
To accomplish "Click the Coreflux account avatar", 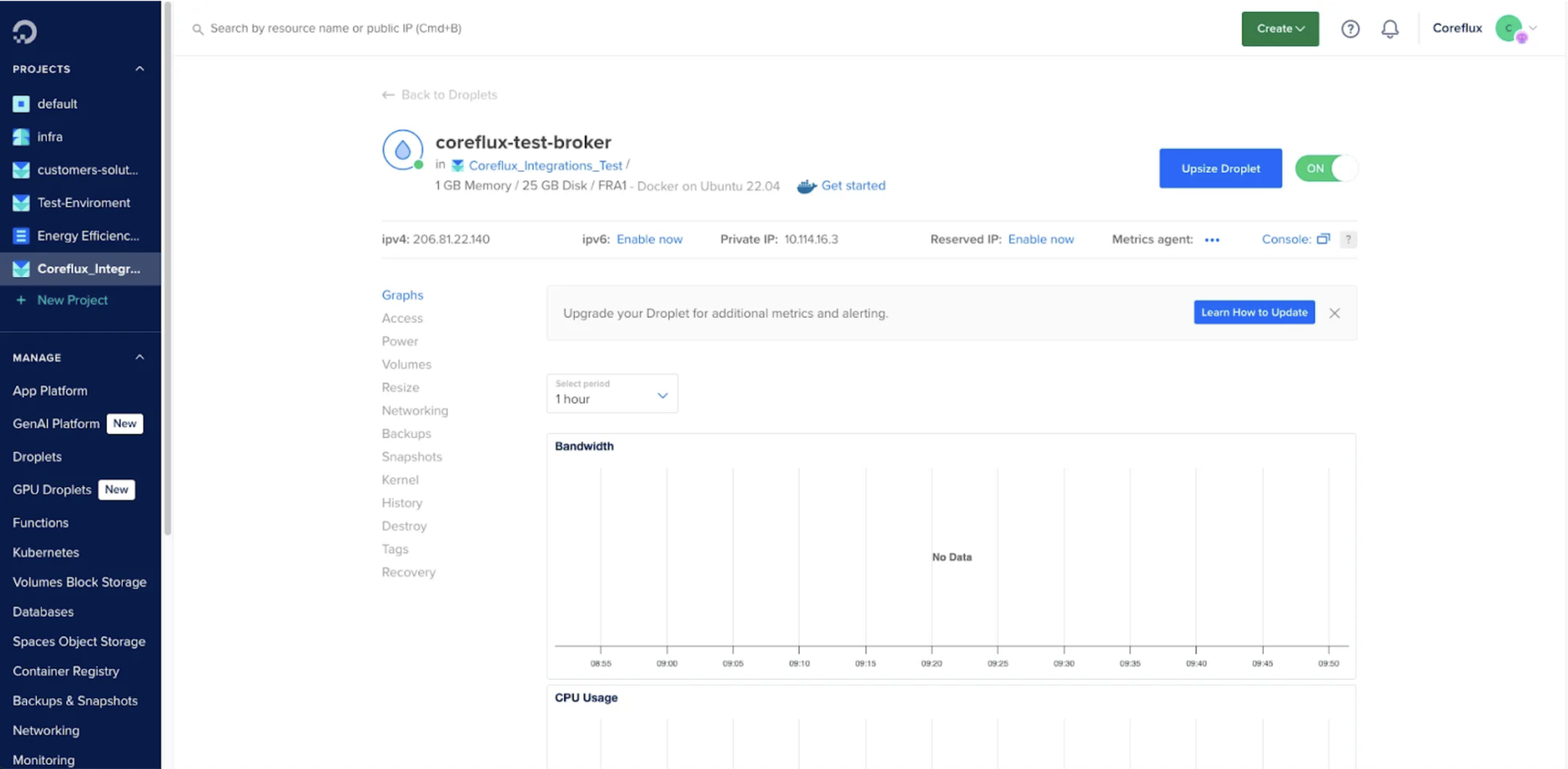I will [x=1509, y=28].
